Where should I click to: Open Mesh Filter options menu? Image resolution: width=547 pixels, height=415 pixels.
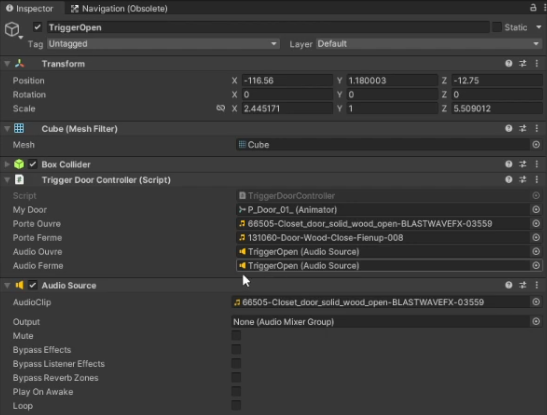537,128
